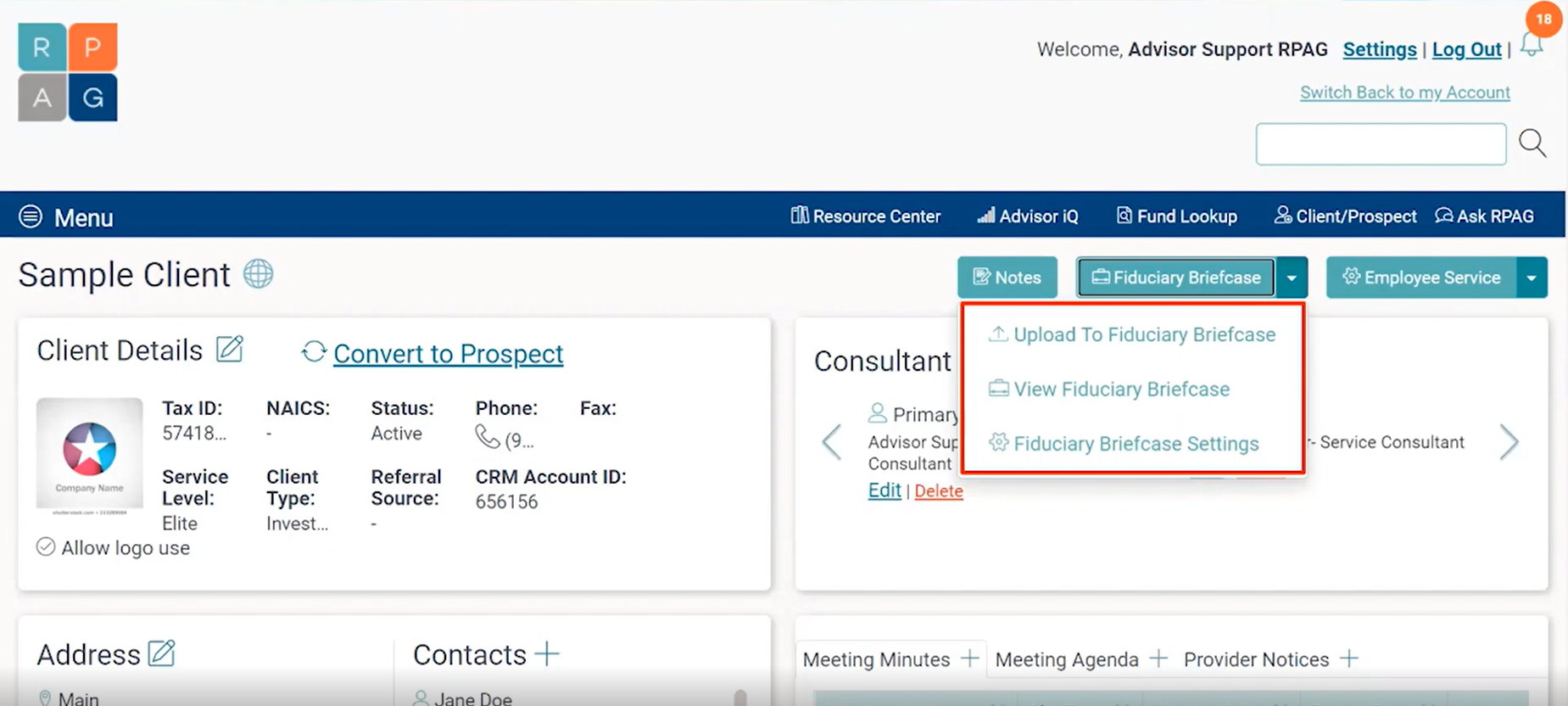Collapse the Fiduciary Briefcase dropdown arrow
The width and height of the screenshot is (1568, 706).
click(x=1292, y=277)
